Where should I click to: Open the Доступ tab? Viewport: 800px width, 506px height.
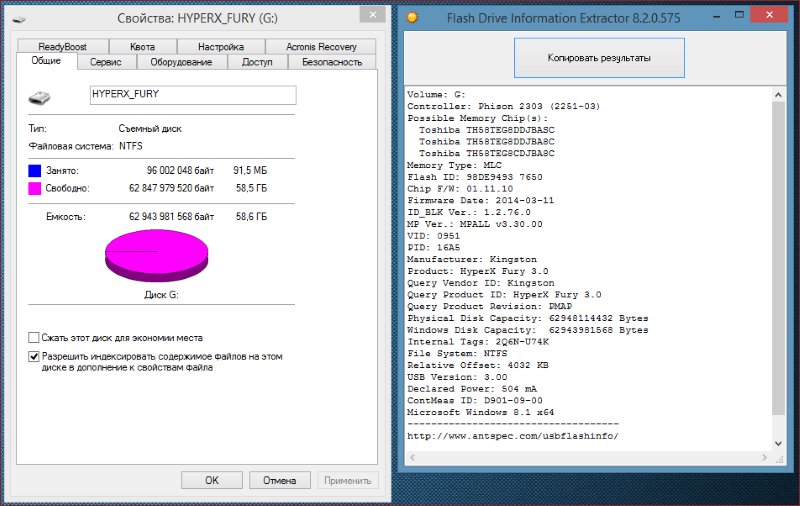coord(257,62)
